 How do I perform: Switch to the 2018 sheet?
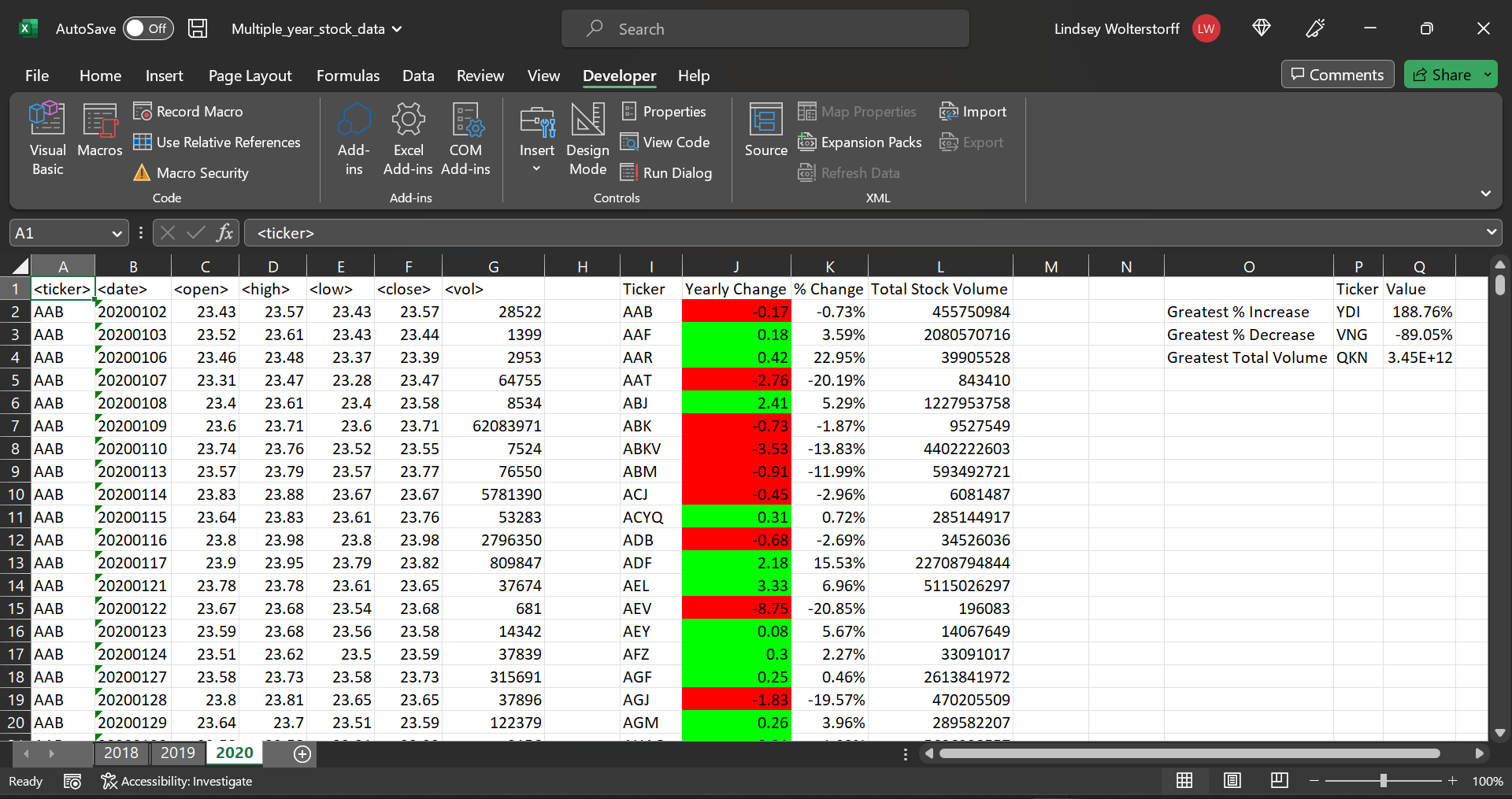click(120, 753)
